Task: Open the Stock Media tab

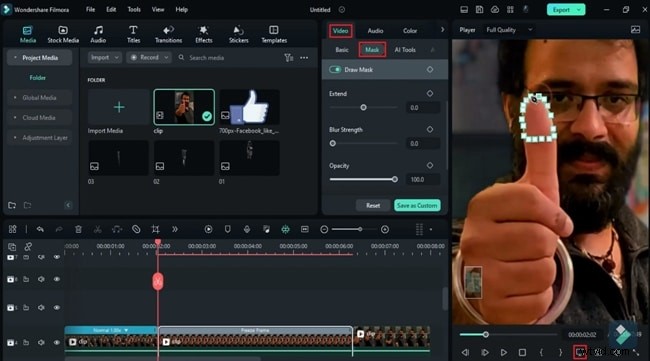Action: pyautogui.click(x=63, y=34)
